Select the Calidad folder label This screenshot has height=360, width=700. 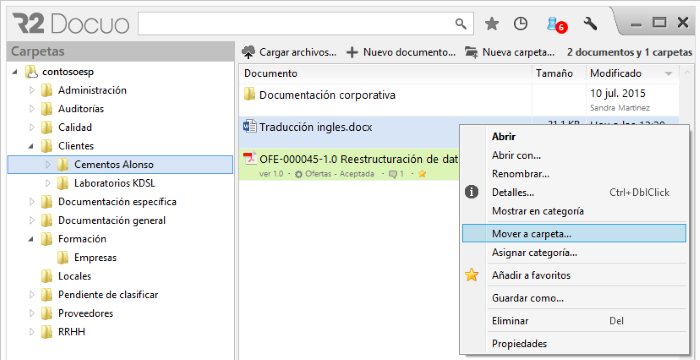[75, 128]
